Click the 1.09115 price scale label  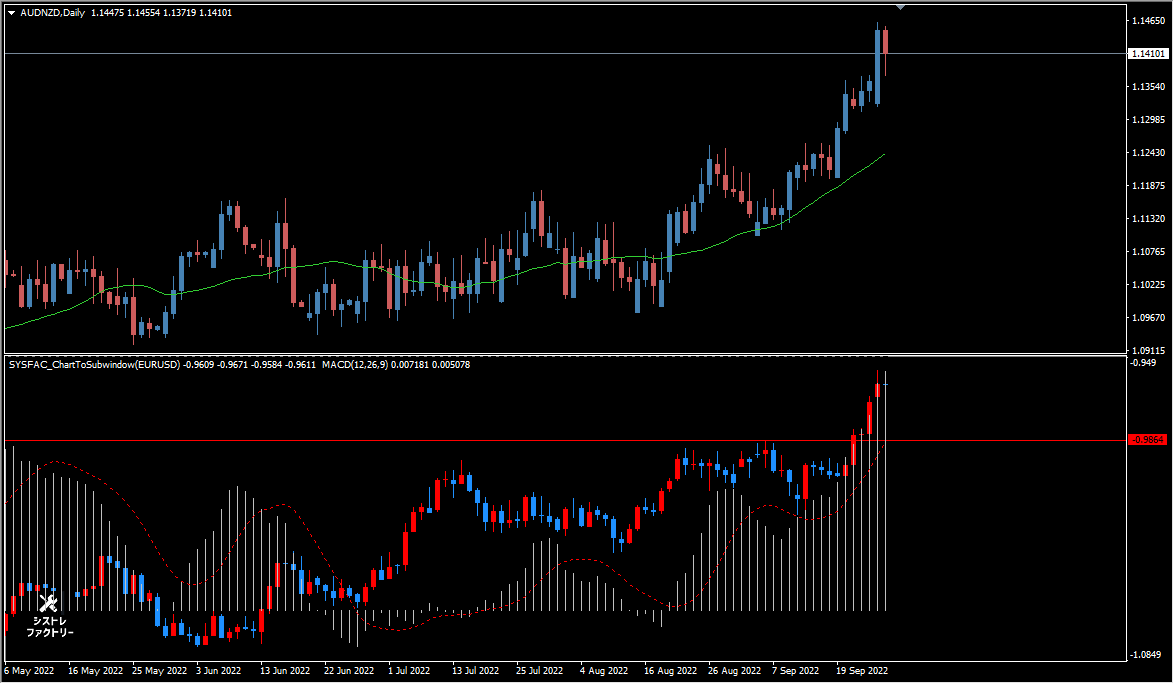(x=1148, y=350)
